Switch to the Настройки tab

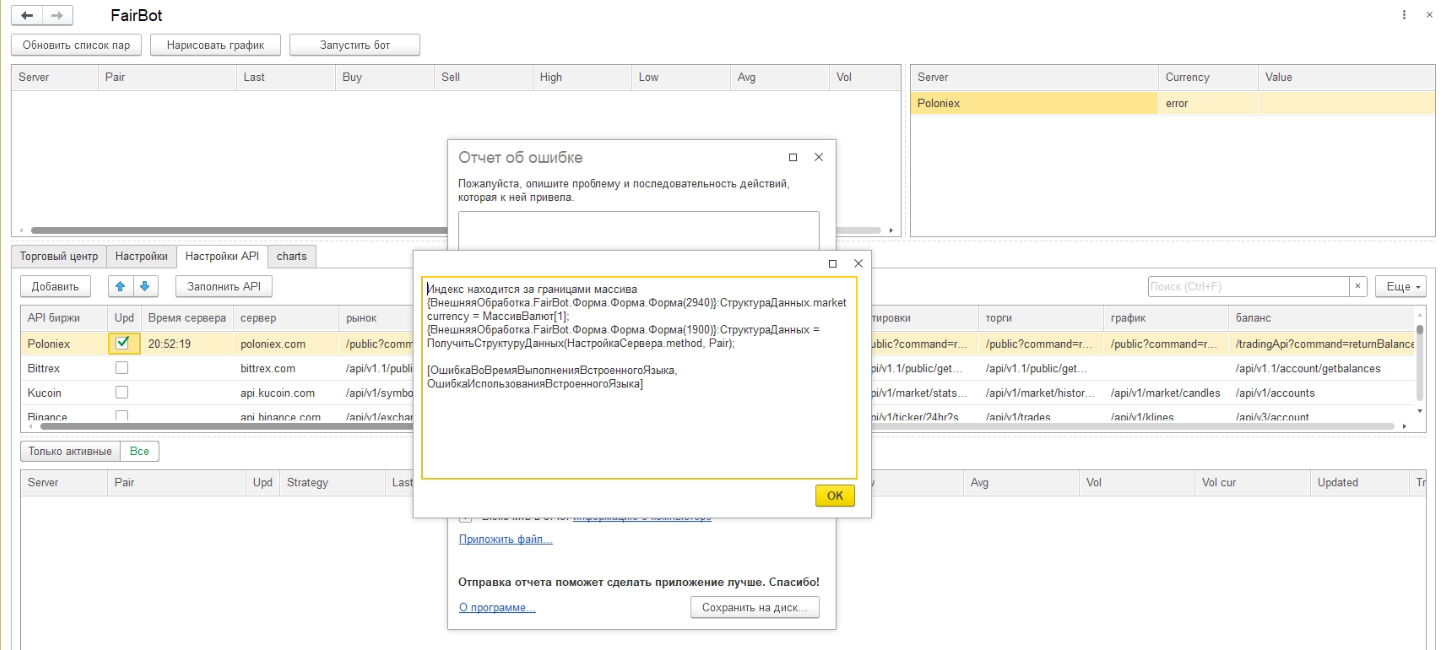[141, 256]
